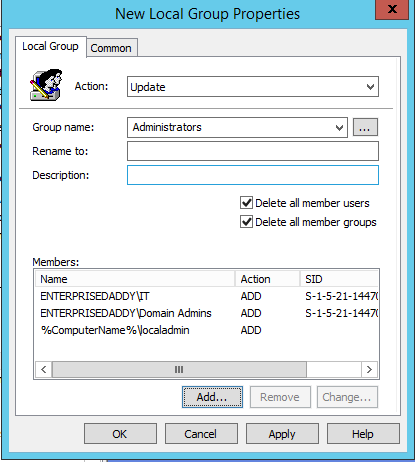Click the Add... button
This screenshot has width=415, height=462.
[x=212, y=397]
